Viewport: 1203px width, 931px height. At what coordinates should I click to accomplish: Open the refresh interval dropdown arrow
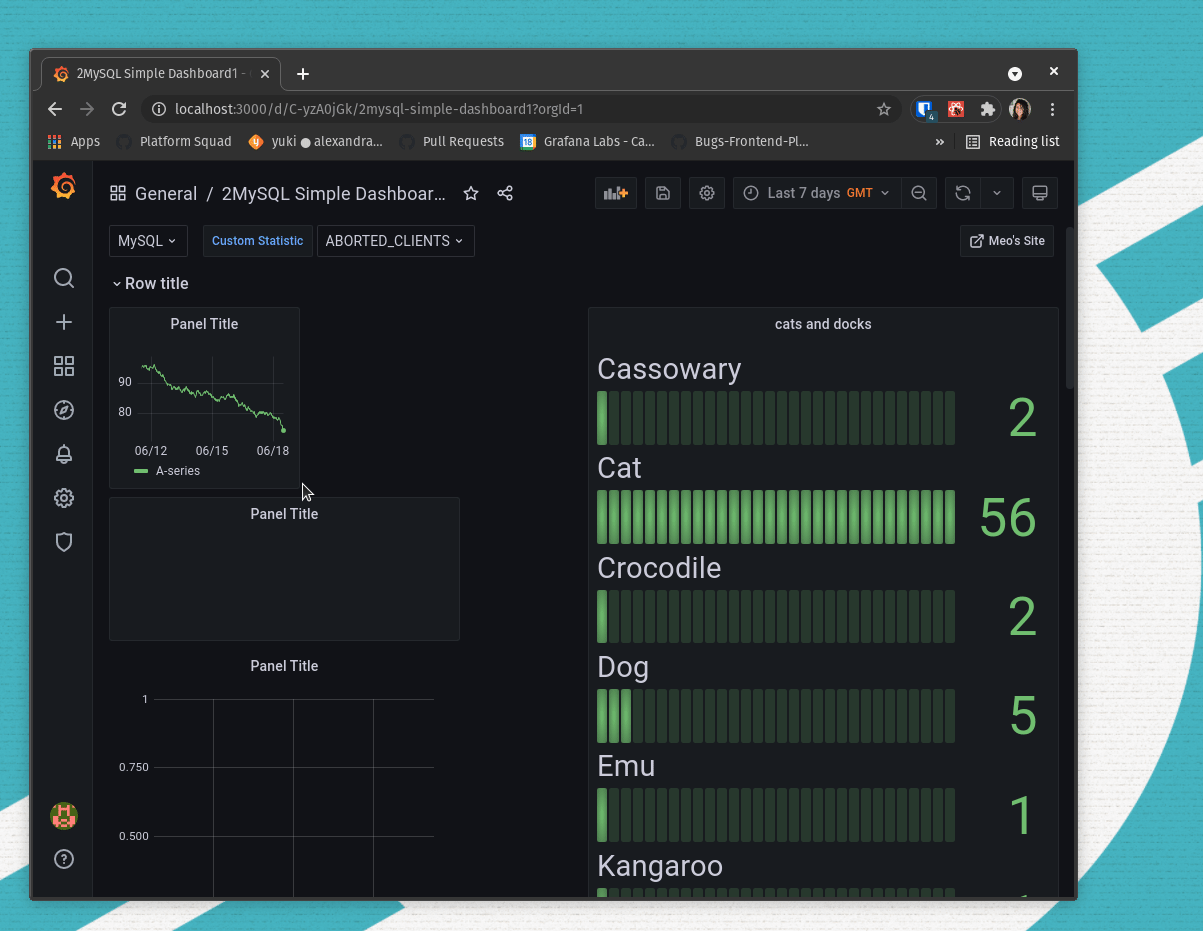point(997,193)
